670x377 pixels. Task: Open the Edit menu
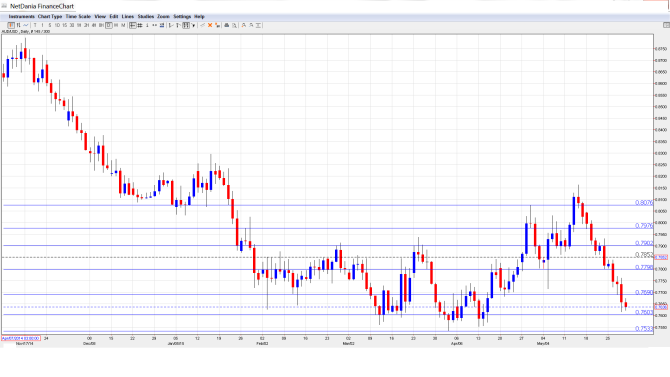[x=114, y=16]
